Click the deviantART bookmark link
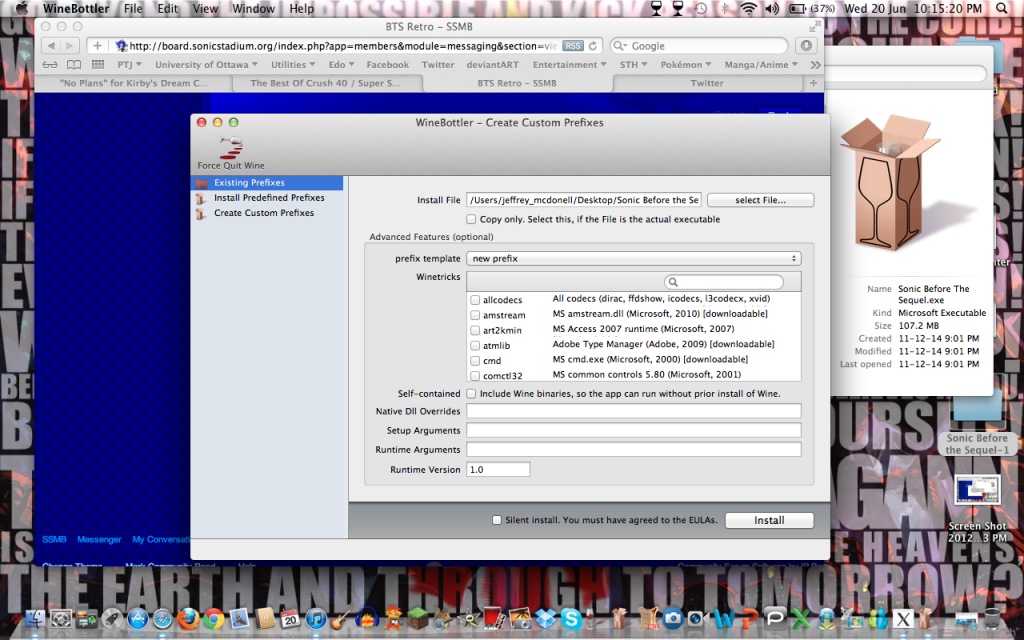This screenshot has height=640, width=1024. [492, 65]
